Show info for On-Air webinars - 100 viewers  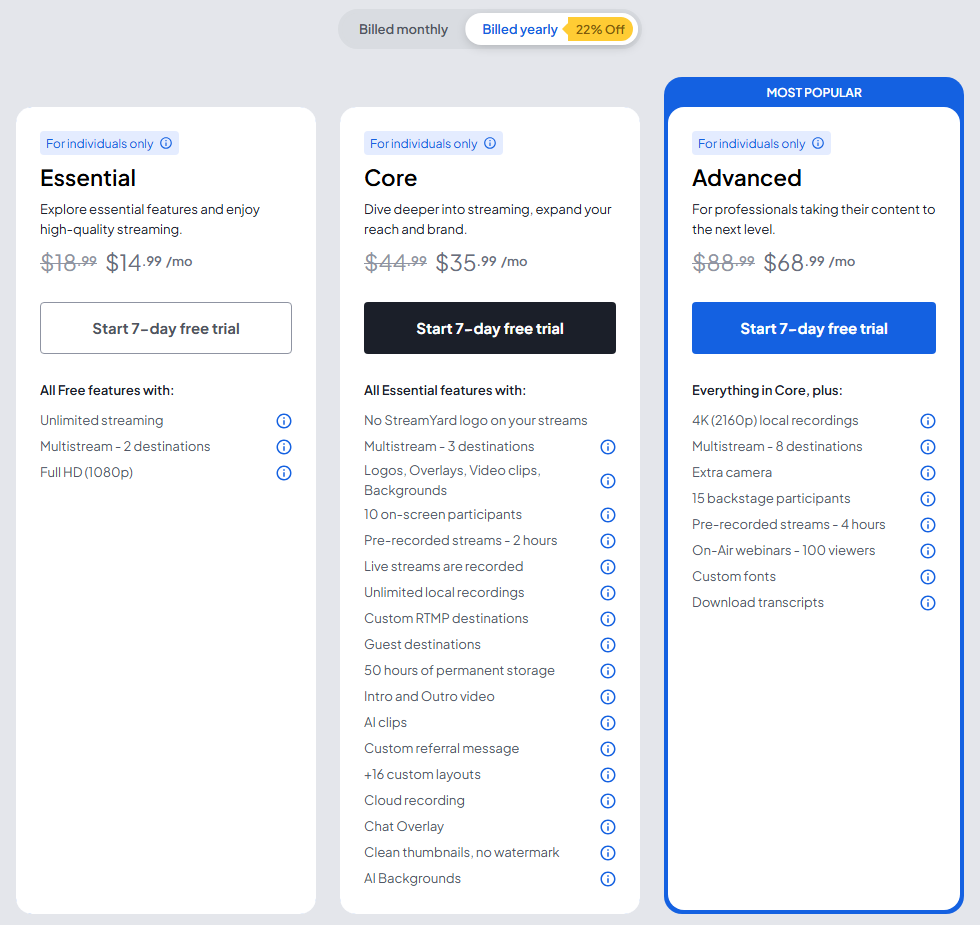pyautogui.click(x=928, y=551)
